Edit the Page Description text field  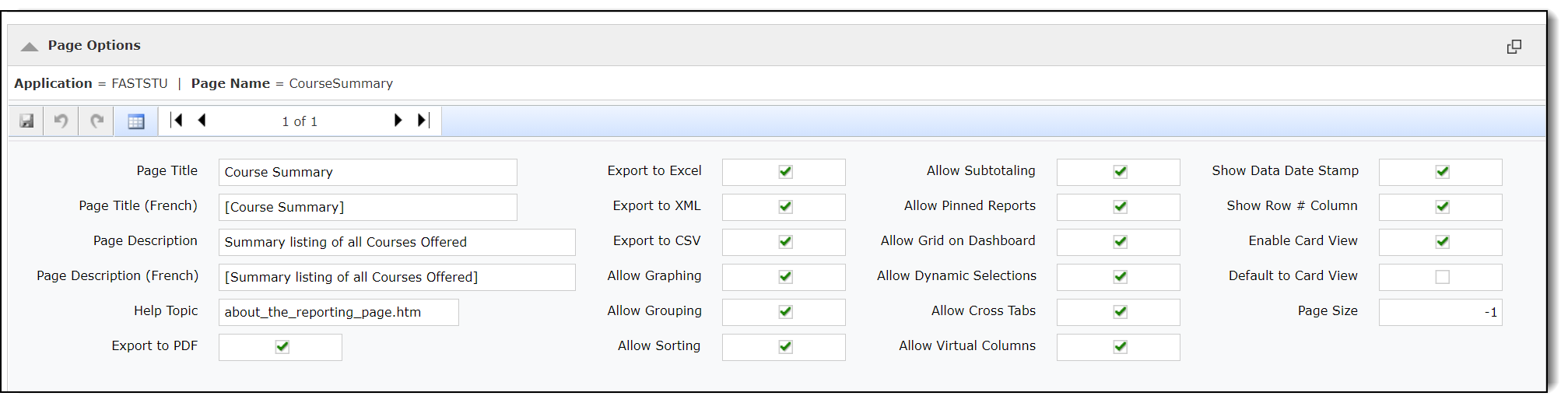(x=397, y=243)
